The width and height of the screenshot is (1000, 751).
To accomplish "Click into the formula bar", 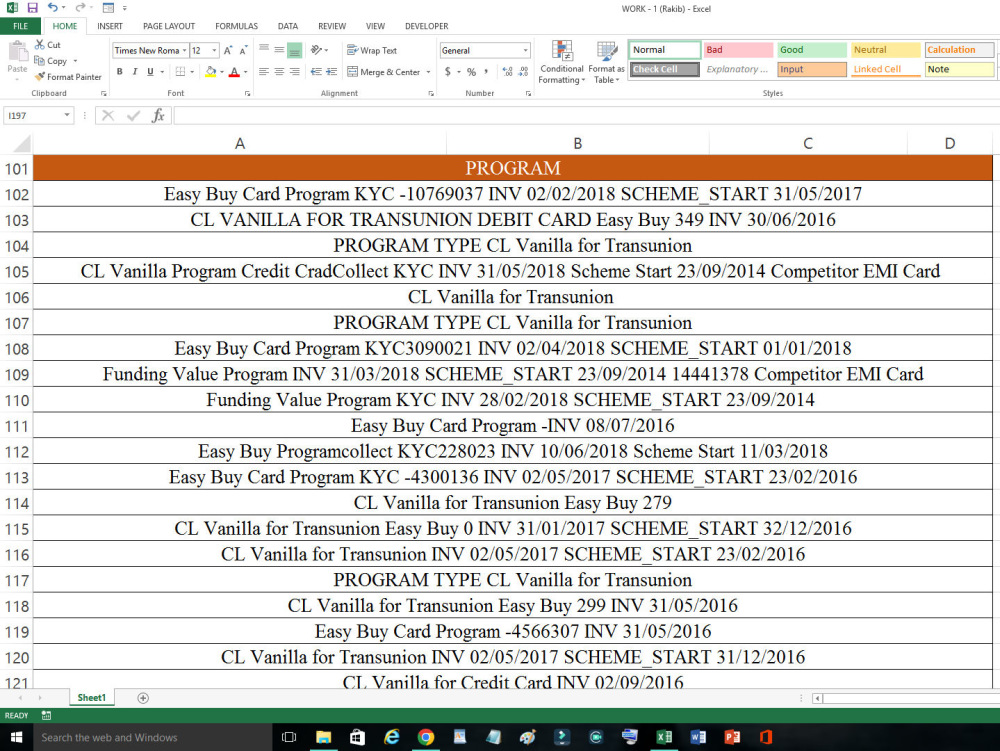I will [585, 115].
